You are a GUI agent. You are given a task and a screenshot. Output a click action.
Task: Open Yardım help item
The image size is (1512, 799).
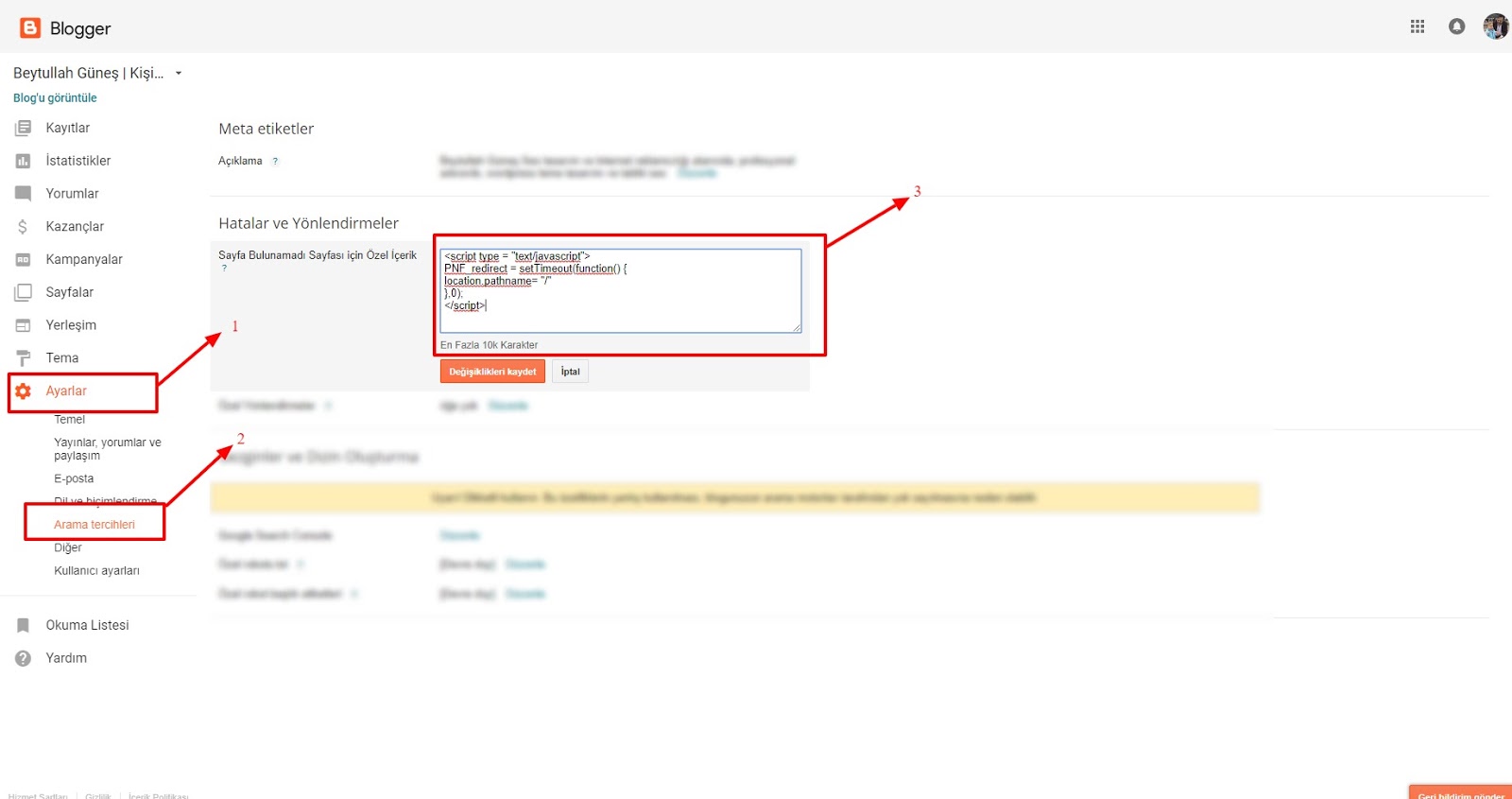(66, 658)
